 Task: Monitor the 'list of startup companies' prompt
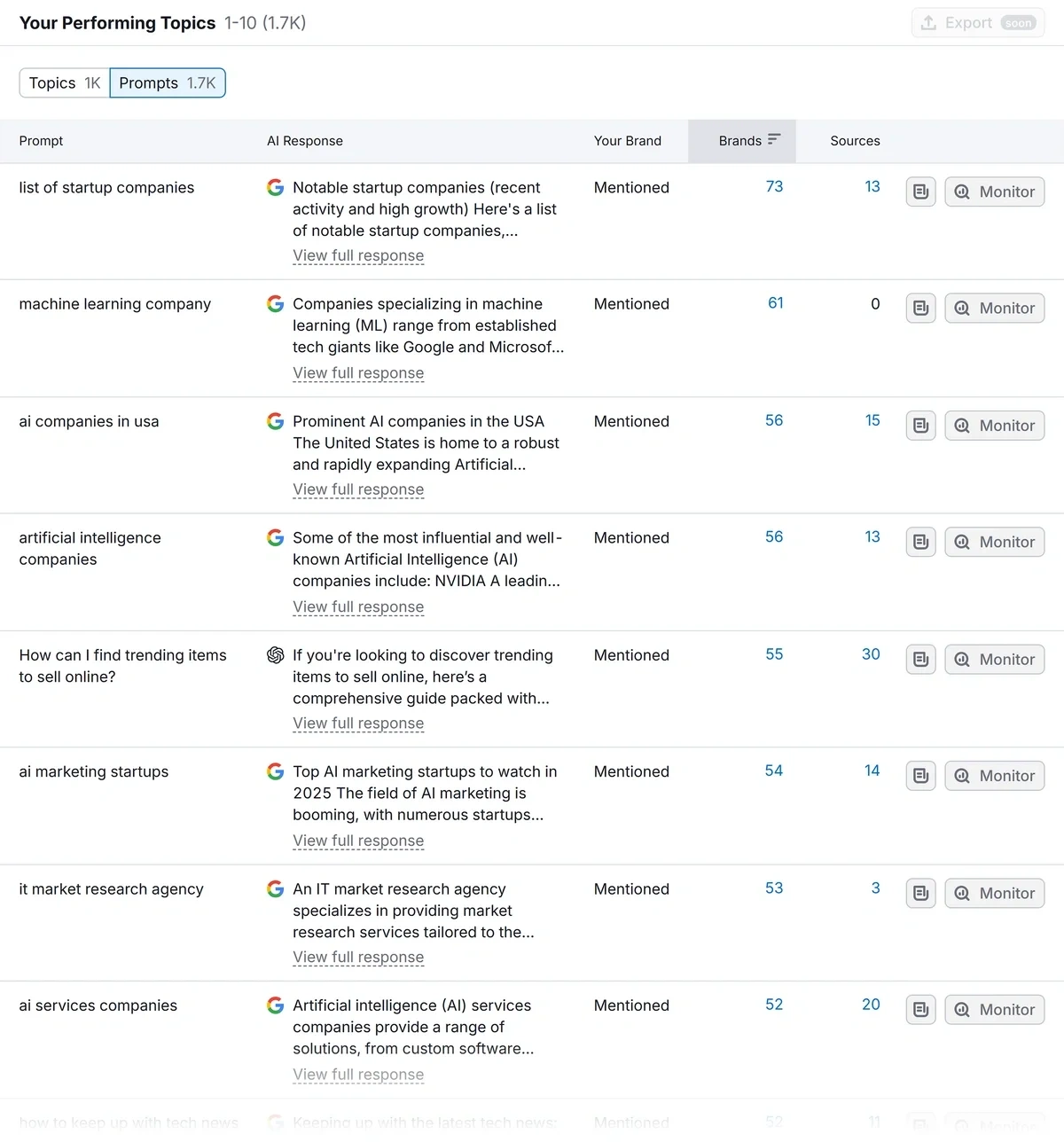pyautogui.click(x=994, y=192)
